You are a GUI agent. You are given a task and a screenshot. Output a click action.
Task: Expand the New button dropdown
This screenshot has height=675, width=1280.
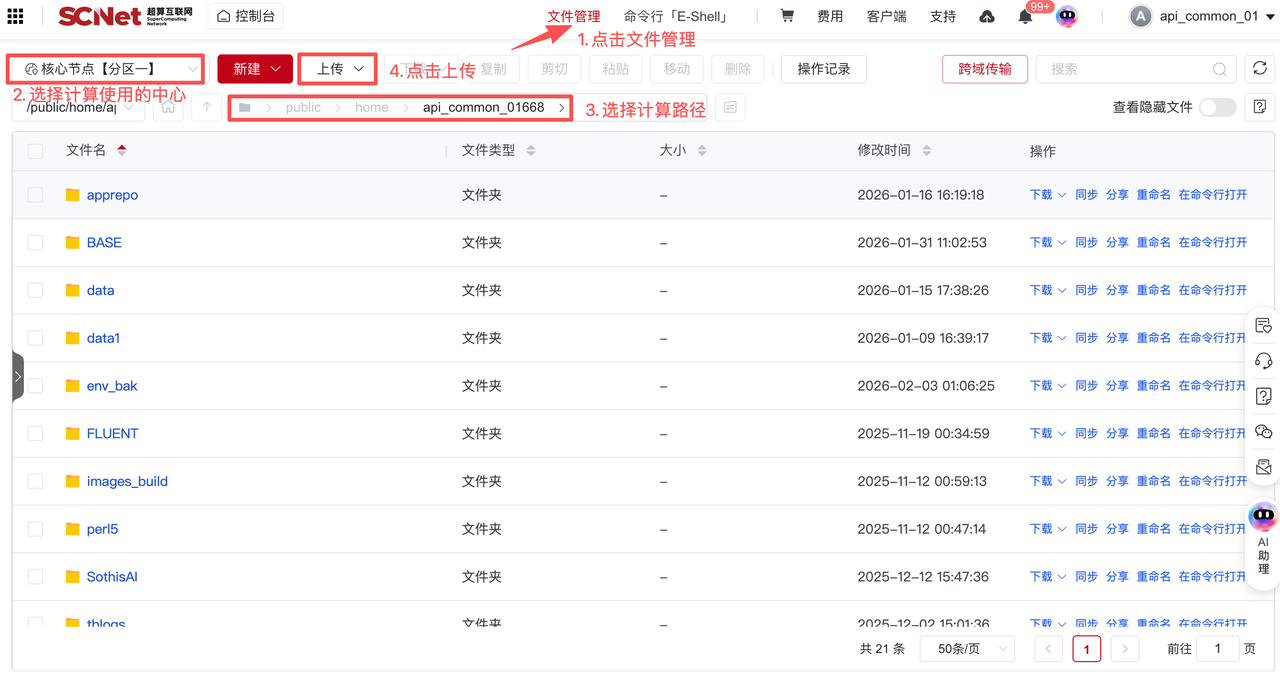tap(255, 69)
